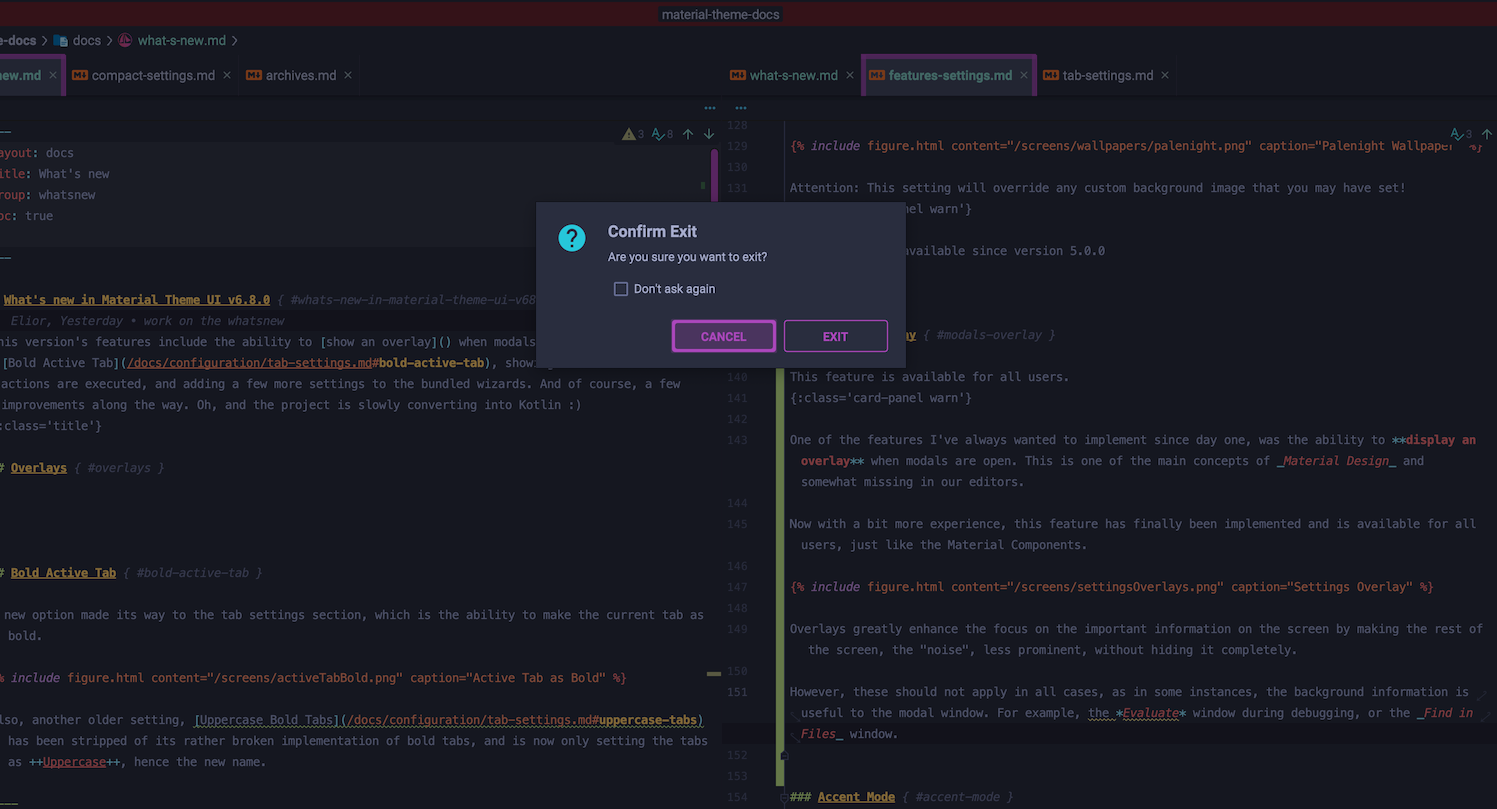Click the docs folder icon in the breadcrumb
This screenshot has height=809, width=1497.
pyautogui.click(x=60, y=40)
